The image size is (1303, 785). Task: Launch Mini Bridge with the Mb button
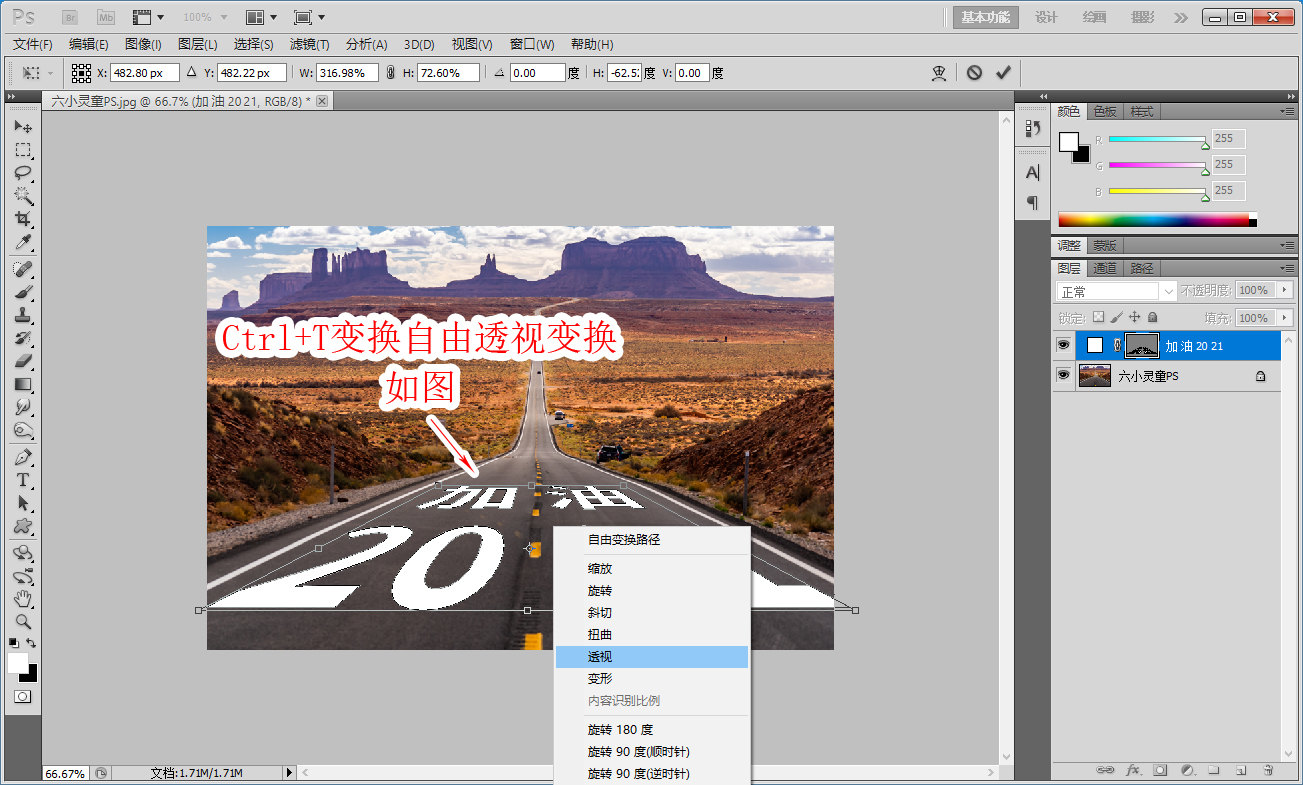tap(106, 17)
